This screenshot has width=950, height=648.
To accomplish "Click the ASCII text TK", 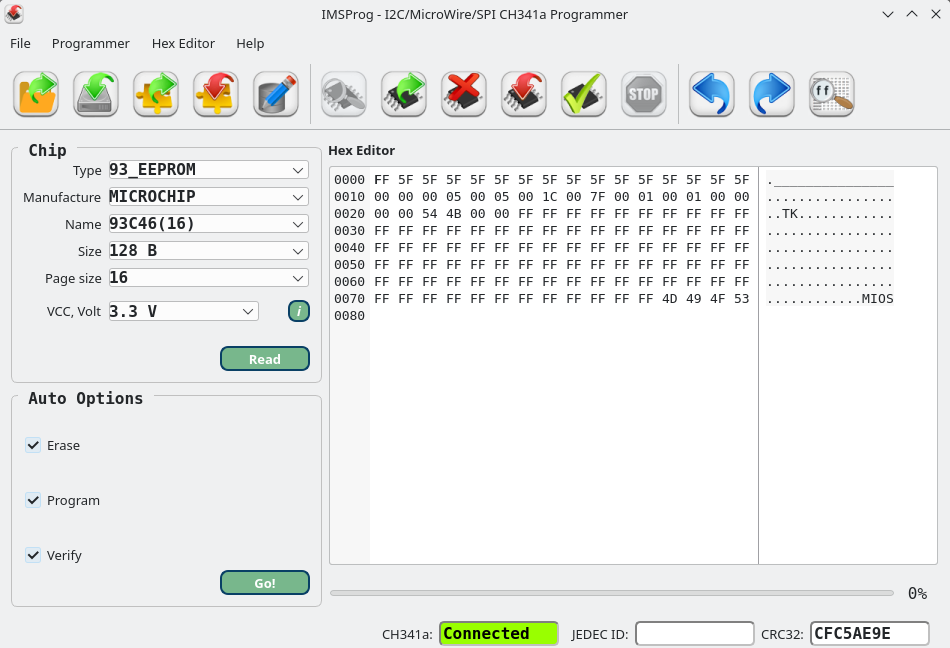I will pyautogui.click(x=790, y=214).
